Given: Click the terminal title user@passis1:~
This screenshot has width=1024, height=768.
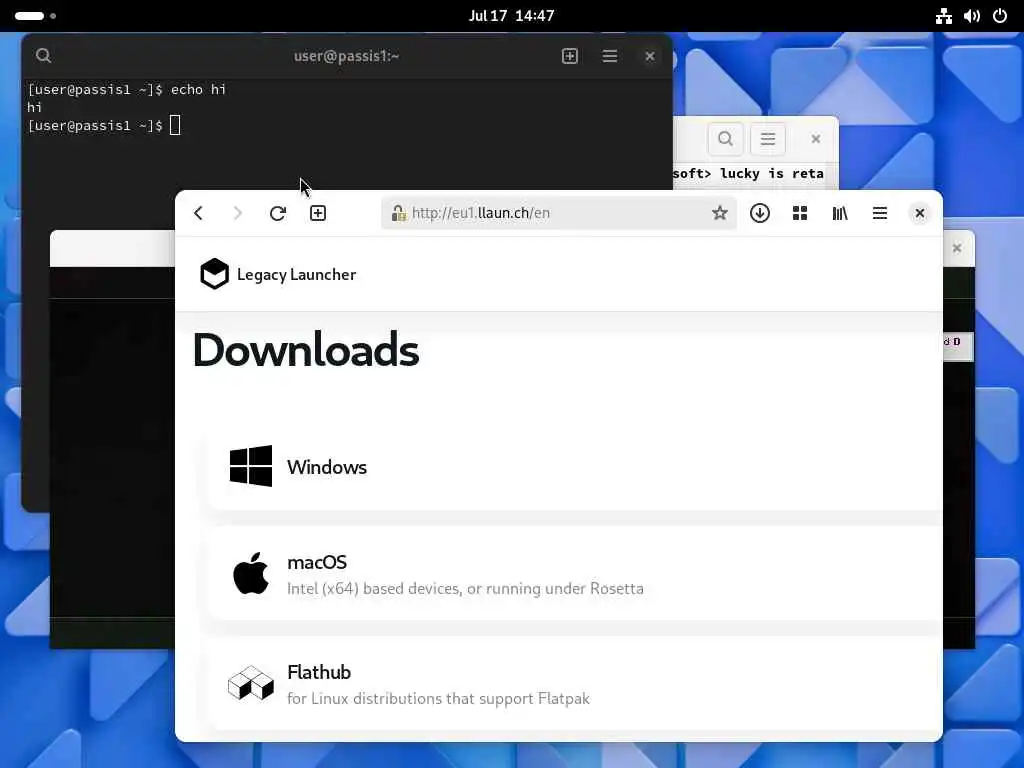Looking at the screenshot, I should [346, 56].
